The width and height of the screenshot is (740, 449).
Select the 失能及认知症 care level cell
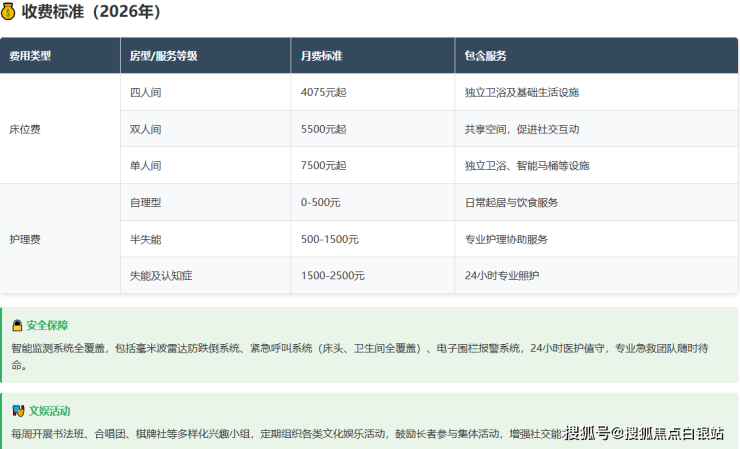[160, 275]
